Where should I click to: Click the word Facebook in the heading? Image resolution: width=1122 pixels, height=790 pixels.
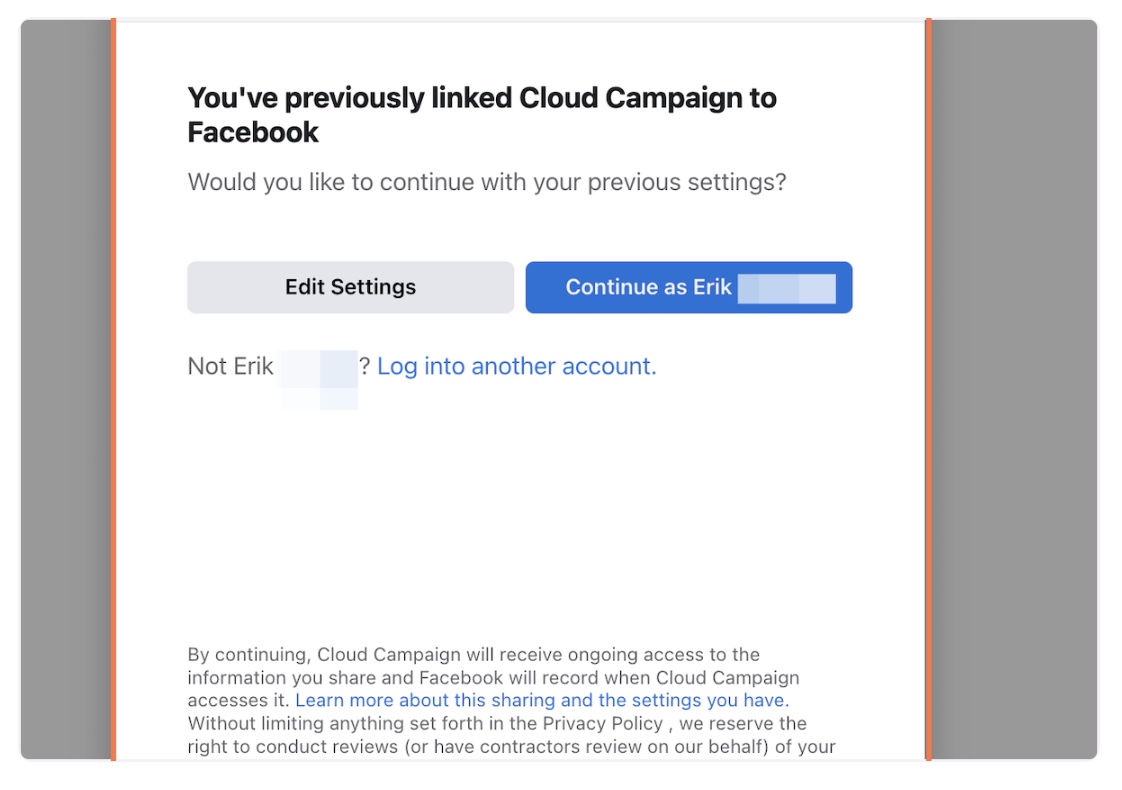tap(253, 132)
